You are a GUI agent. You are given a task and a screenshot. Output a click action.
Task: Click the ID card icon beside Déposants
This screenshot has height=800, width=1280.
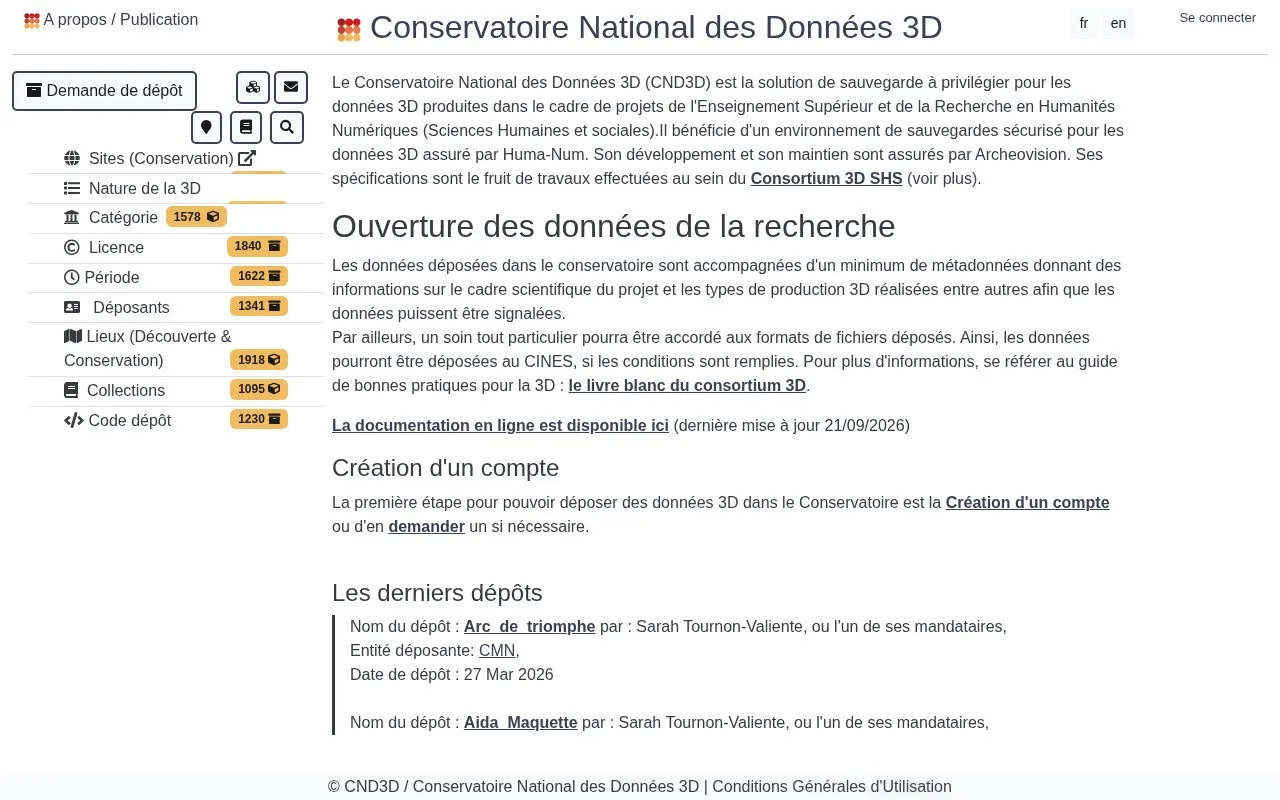(72, 307)
